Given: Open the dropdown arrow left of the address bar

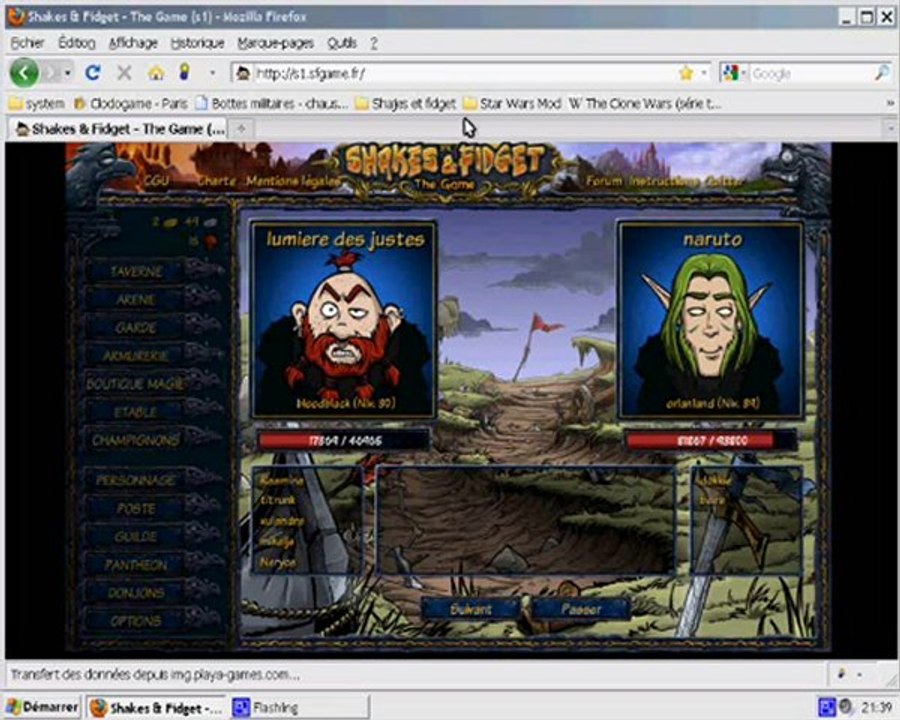Looking at the screenshot, I should (x=212, y=73).
